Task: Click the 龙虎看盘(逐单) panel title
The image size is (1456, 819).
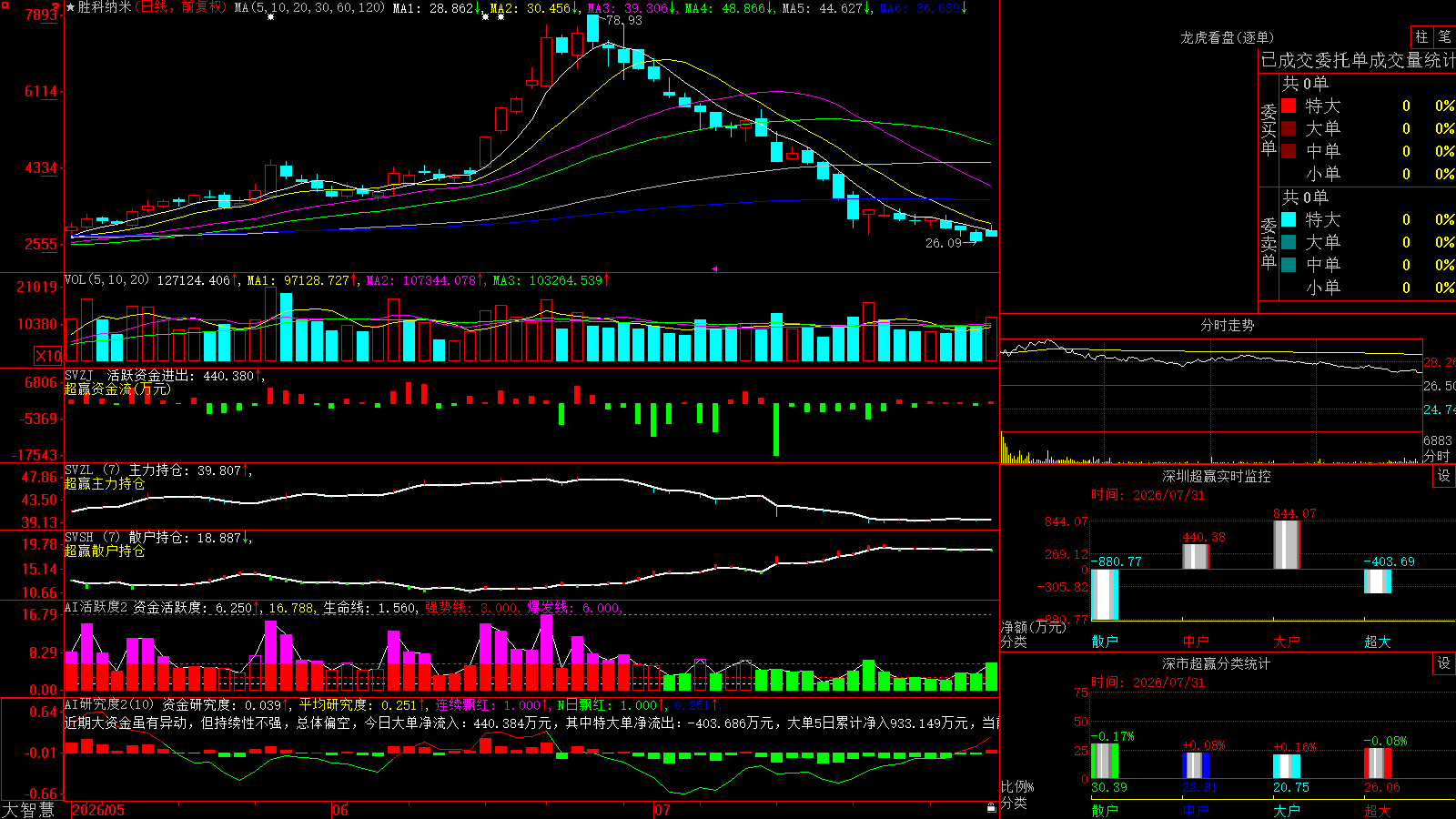Action: (x=1227, y=37)
